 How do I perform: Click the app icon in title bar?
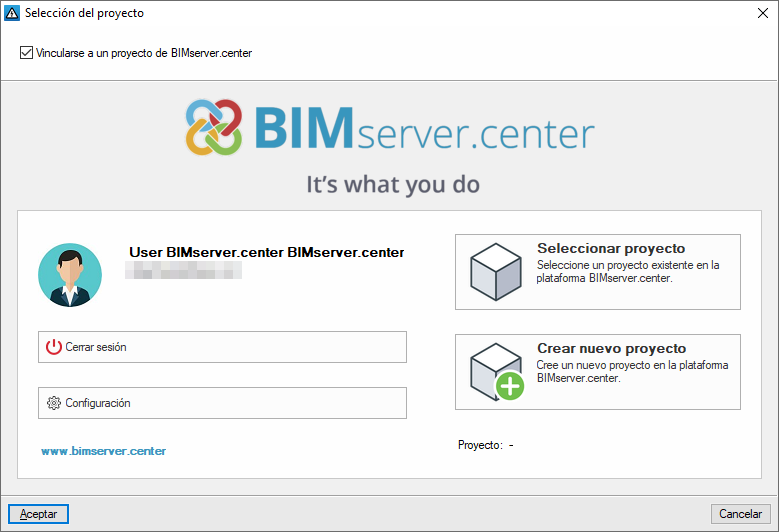tap(12, 13)
